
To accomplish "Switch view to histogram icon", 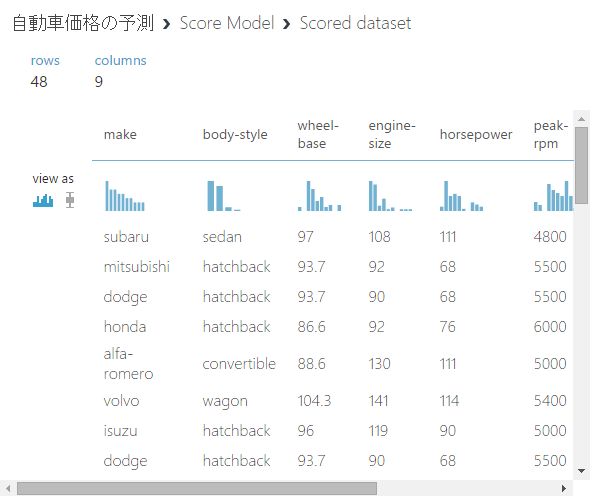I will coord(43,200).
